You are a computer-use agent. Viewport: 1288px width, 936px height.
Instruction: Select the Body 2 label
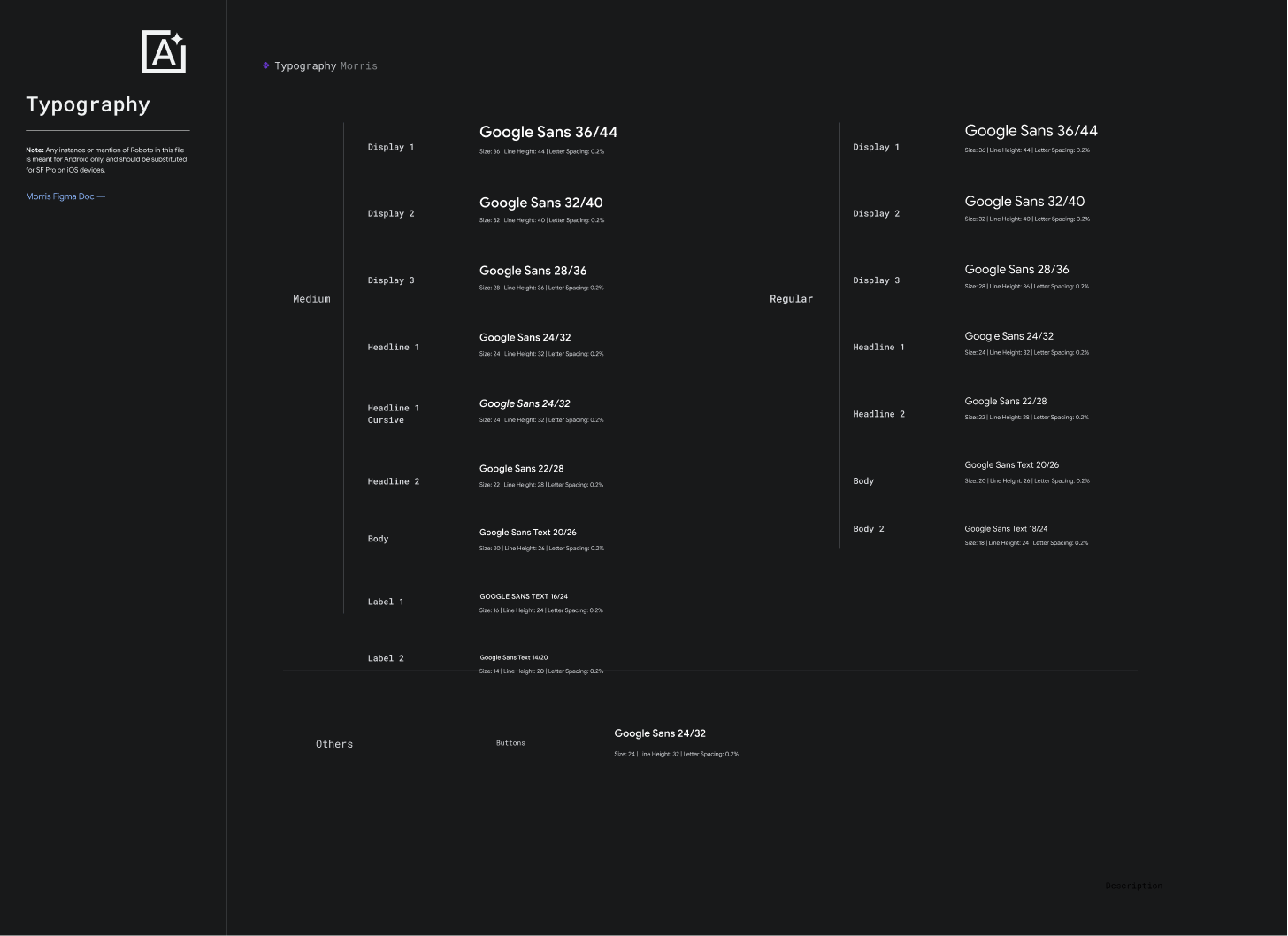coord(869,529)
